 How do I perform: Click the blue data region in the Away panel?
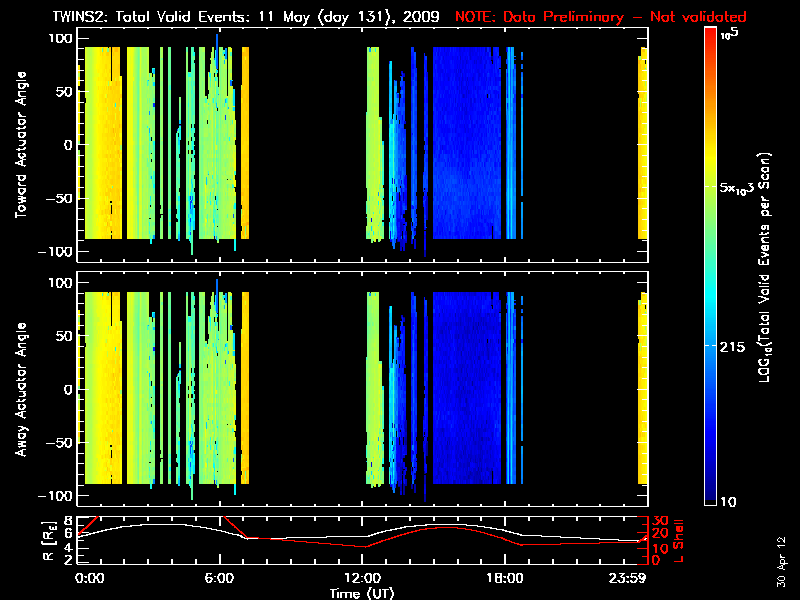[x=465, y=390]
